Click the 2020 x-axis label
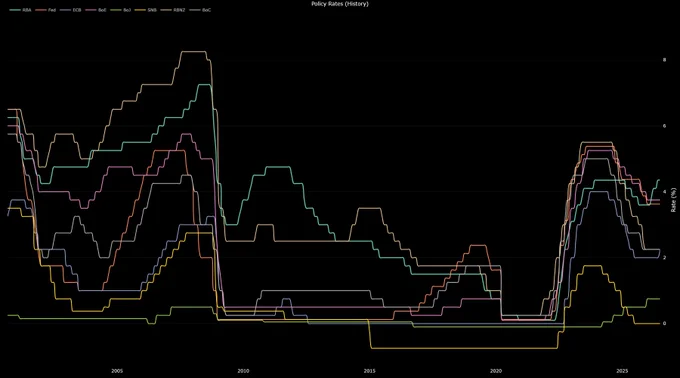 coord(496,371)
